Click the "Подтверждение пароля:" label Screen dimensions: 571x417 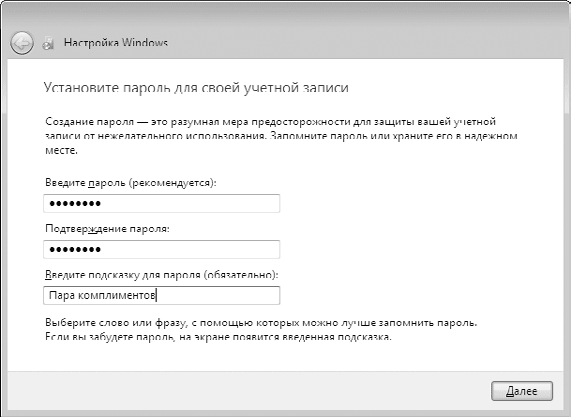tap(107, 229)
